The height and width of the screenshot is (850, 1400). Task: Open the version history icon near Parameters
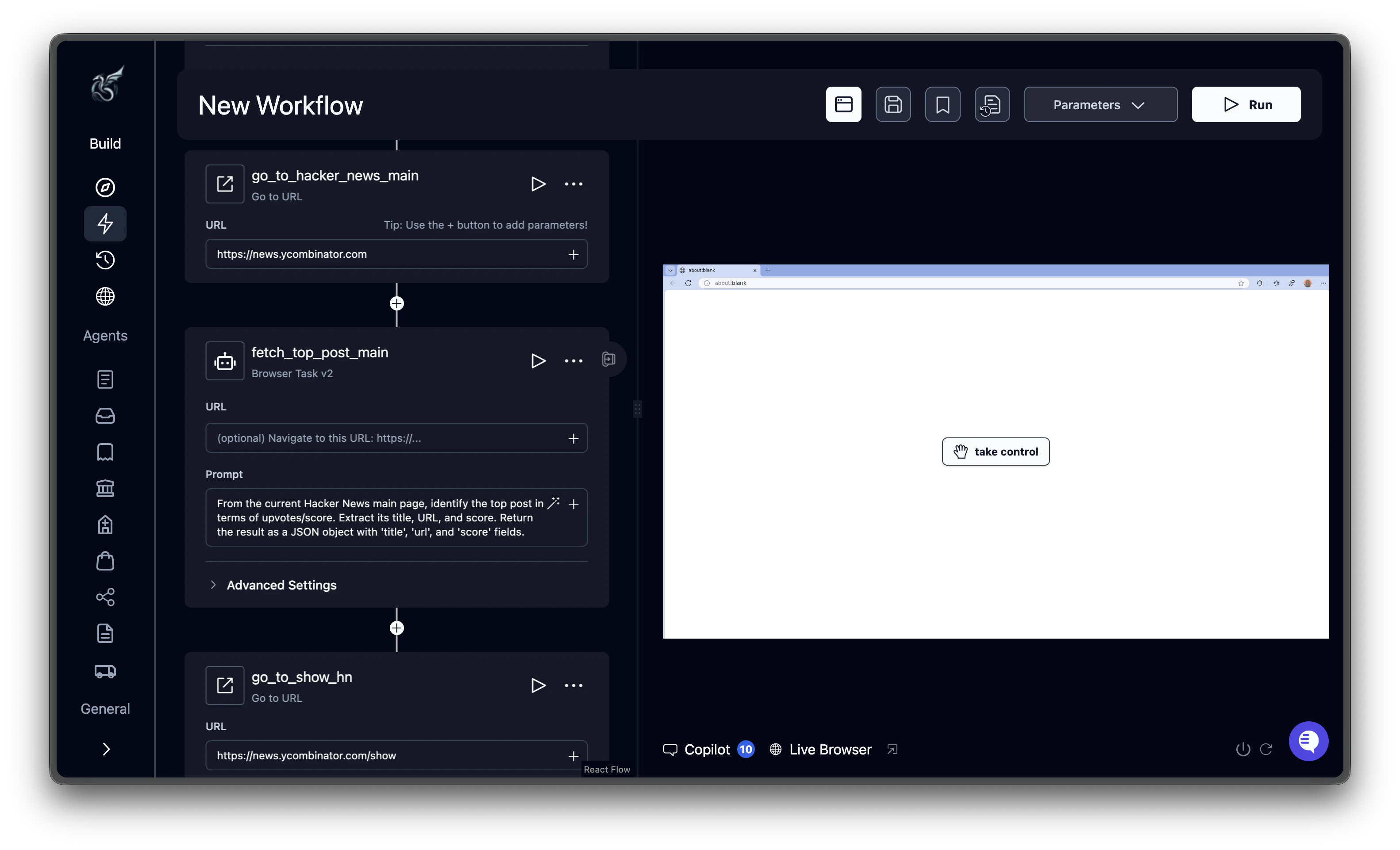992,104
